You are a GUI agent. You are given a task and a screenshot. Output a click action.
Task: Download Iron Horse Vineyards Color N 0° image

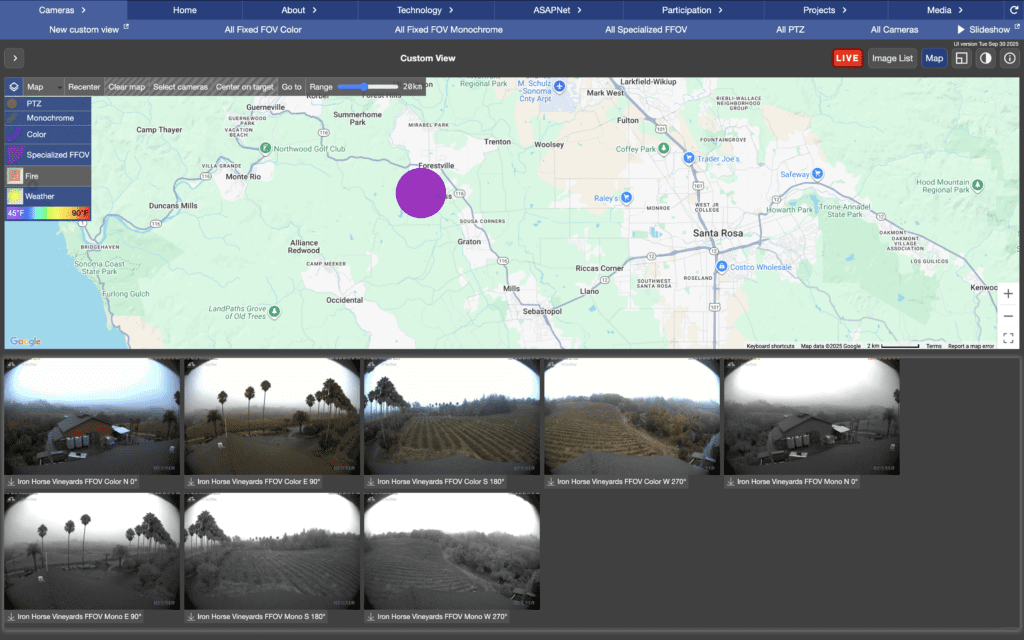tap(10, 482)
